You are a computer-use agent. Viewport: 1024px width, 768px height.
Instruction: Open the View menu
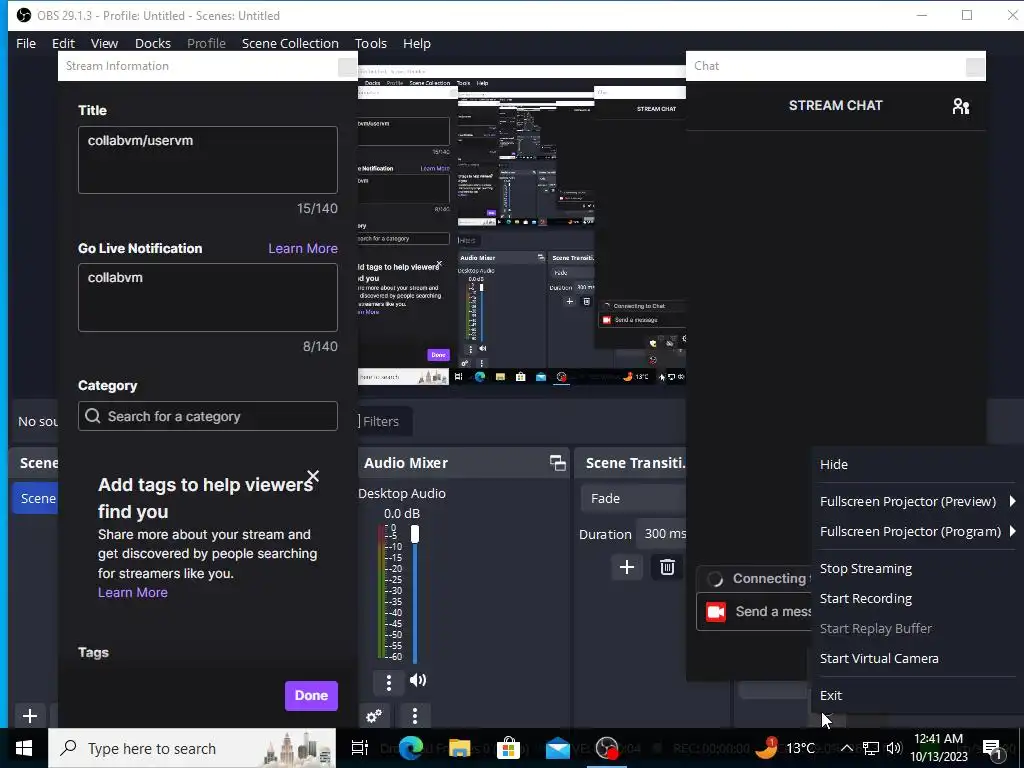[x=104, y=43]
